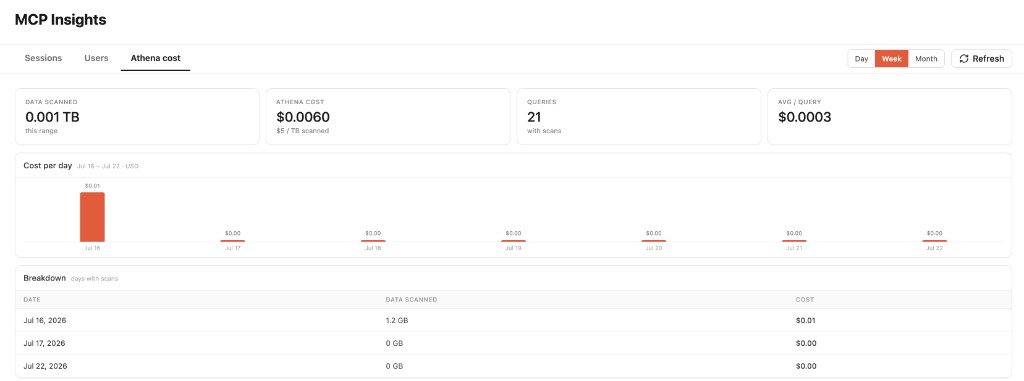Screen dimensions: 1024x381
Task: Click the Jul 20 bar in chart
Action: 654,241
